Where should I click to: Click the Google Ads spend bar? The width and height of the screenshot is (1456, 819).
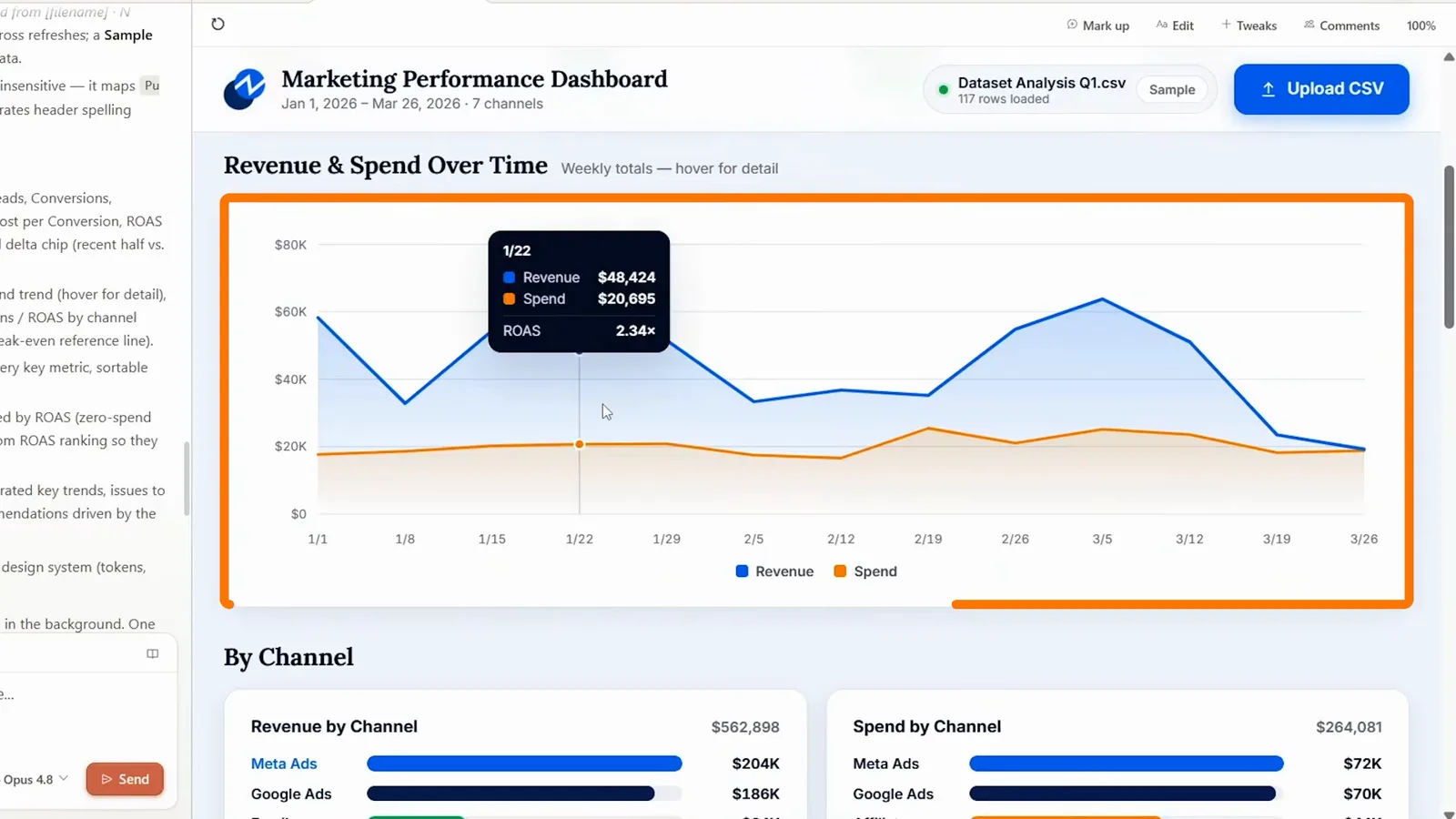[x=1122, y=794]
